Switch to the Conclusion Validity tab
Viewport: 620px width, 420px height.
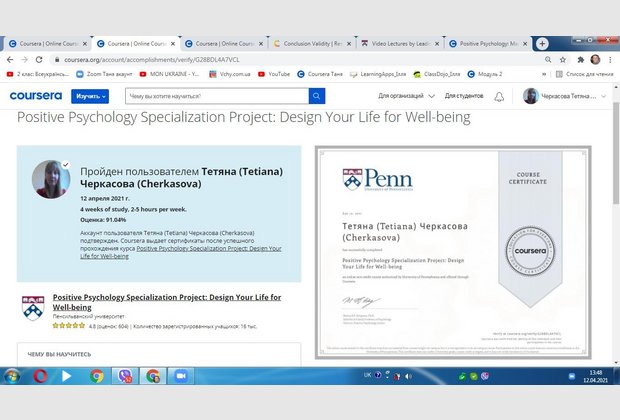[310, 44]
